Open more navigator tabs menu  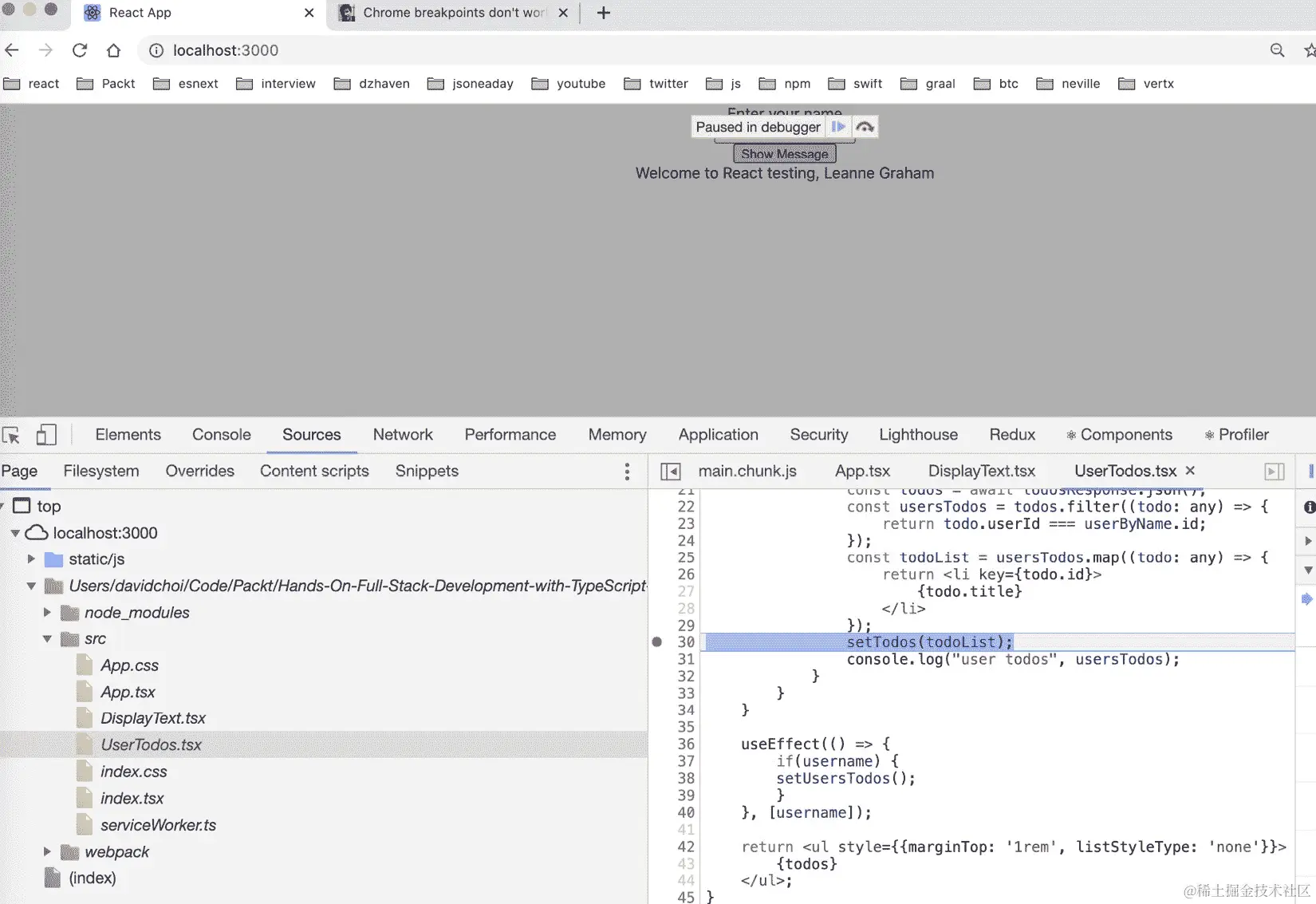tap(627, 472)
